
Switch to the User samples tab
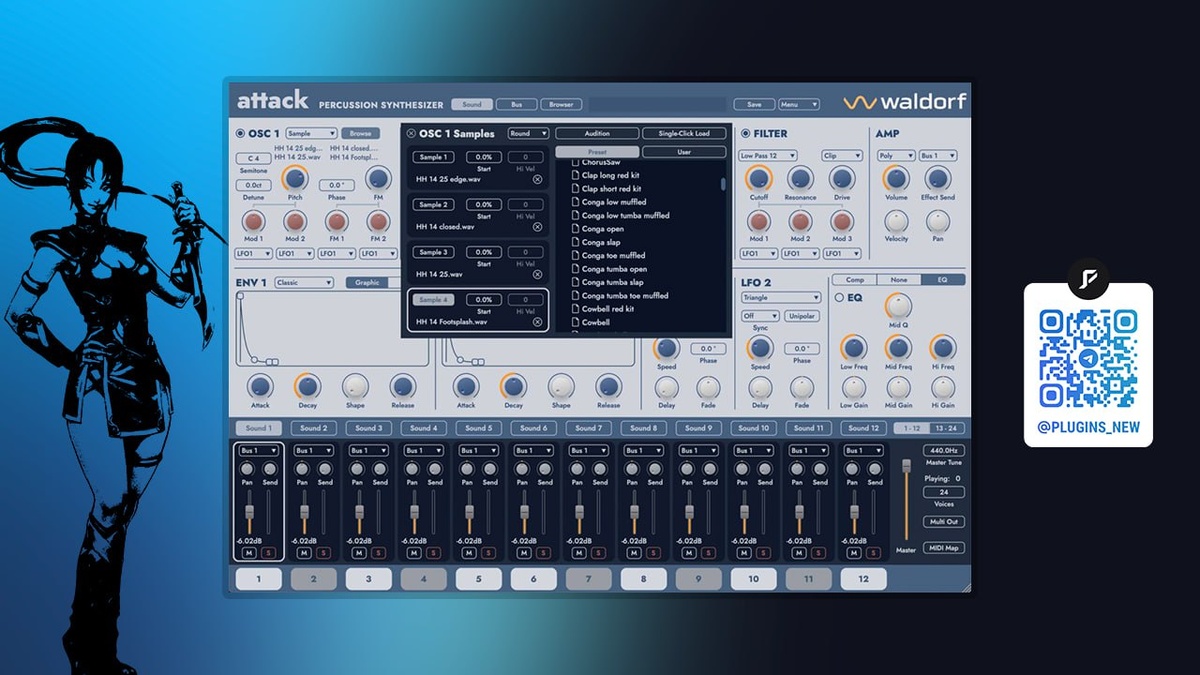pyautogui.click(x=684, y=152)
